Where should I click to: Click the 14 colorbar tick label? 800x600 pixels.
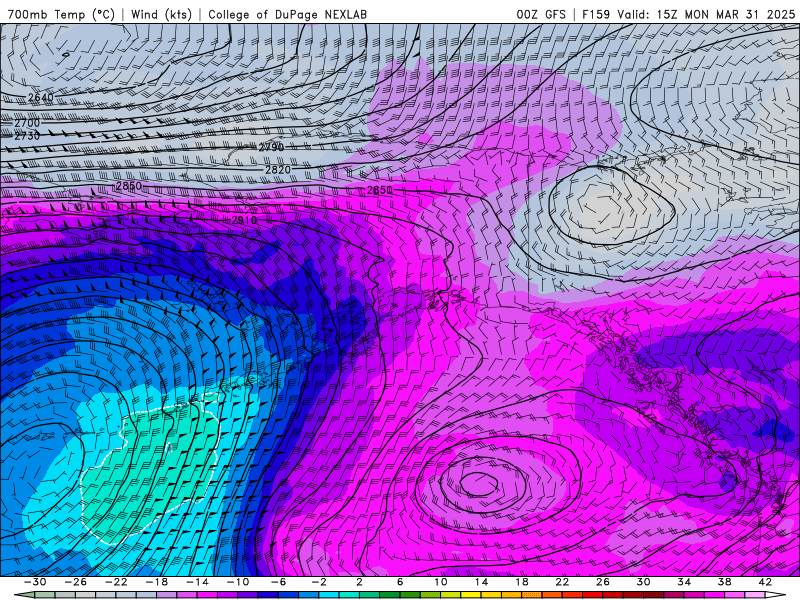(481, 582)
